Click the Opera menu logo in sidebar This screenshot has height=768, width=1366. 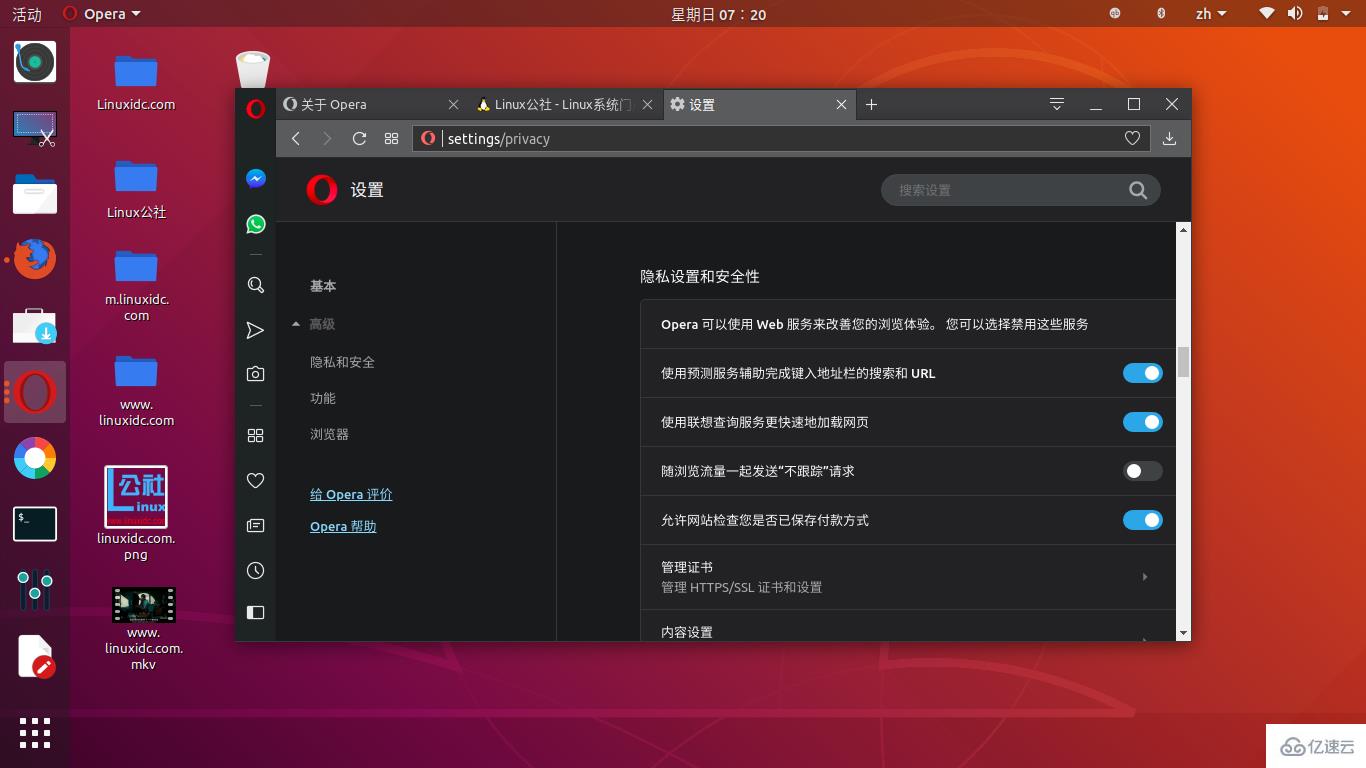pos(256,109)
